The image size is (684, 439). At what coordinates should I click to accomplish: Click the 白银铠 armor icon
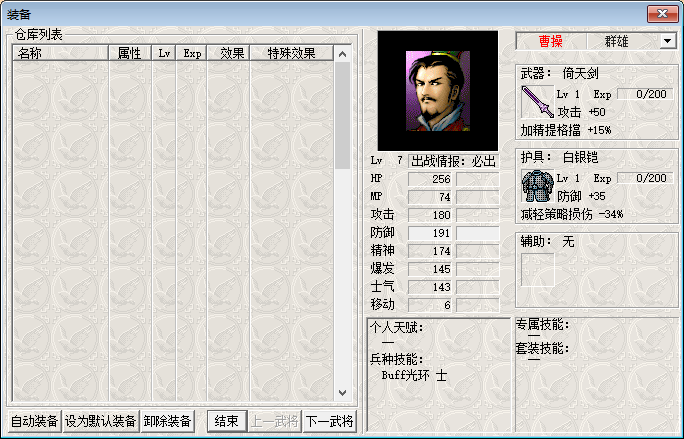coord(537,186)
